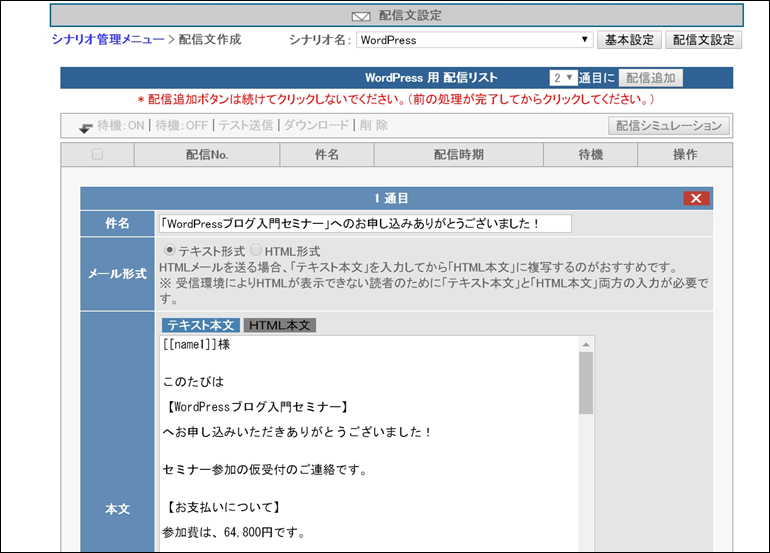Click 配信No. column header
This screenshot has height=553, width=770.
(x=207, y=155)
